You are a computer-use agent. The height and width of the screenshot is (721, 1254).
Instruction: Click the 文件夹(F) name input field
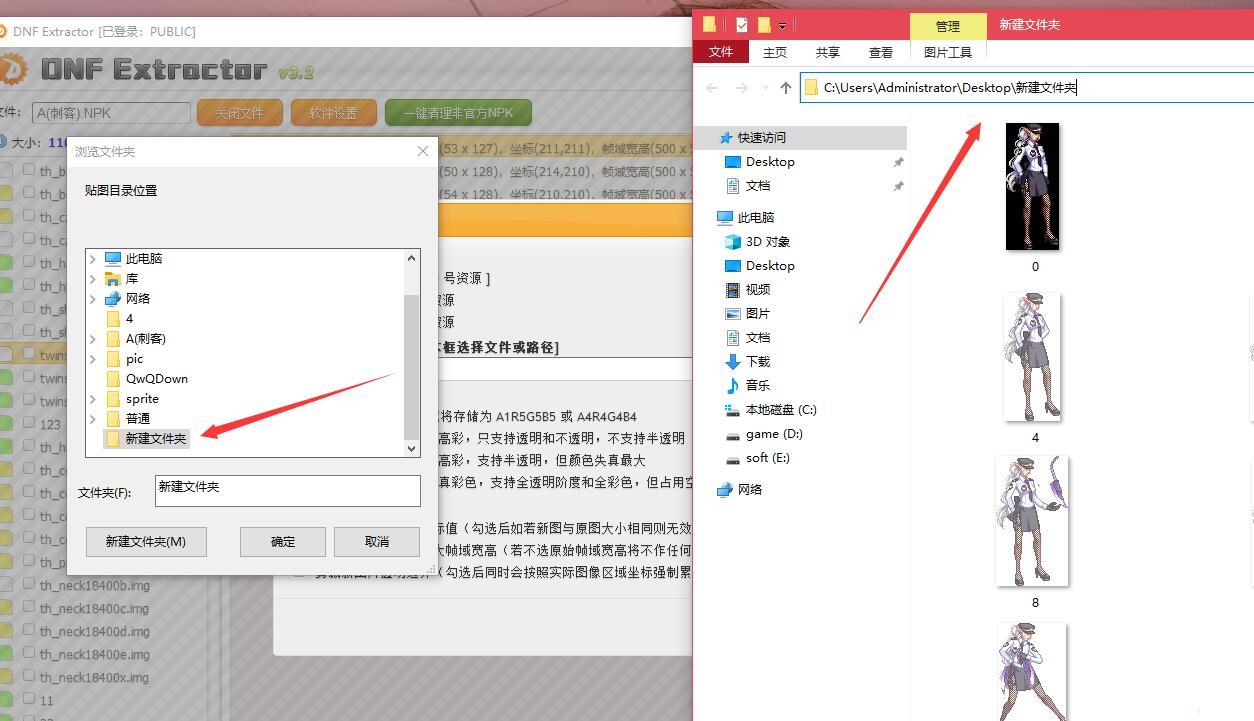coord(288,490)
